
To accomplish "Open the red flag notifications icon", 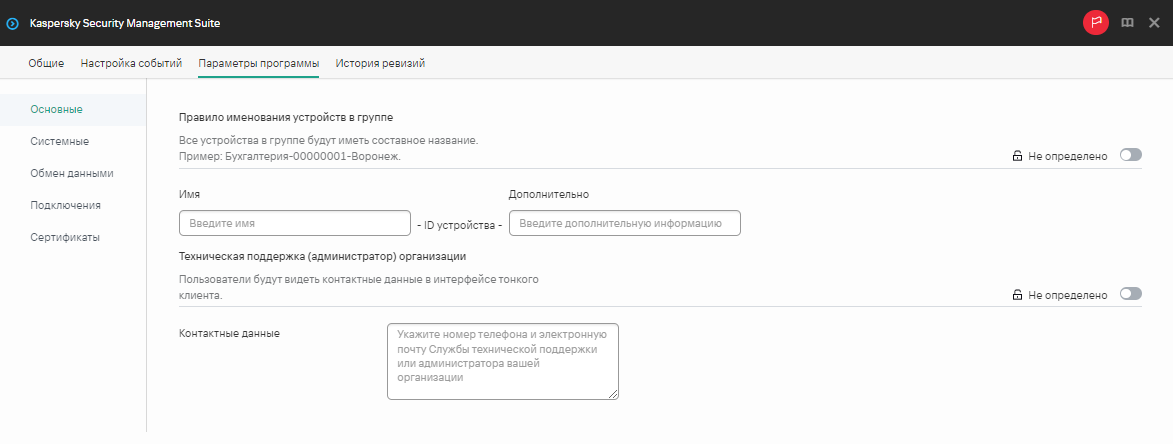I will click(x=1096, y=22).
